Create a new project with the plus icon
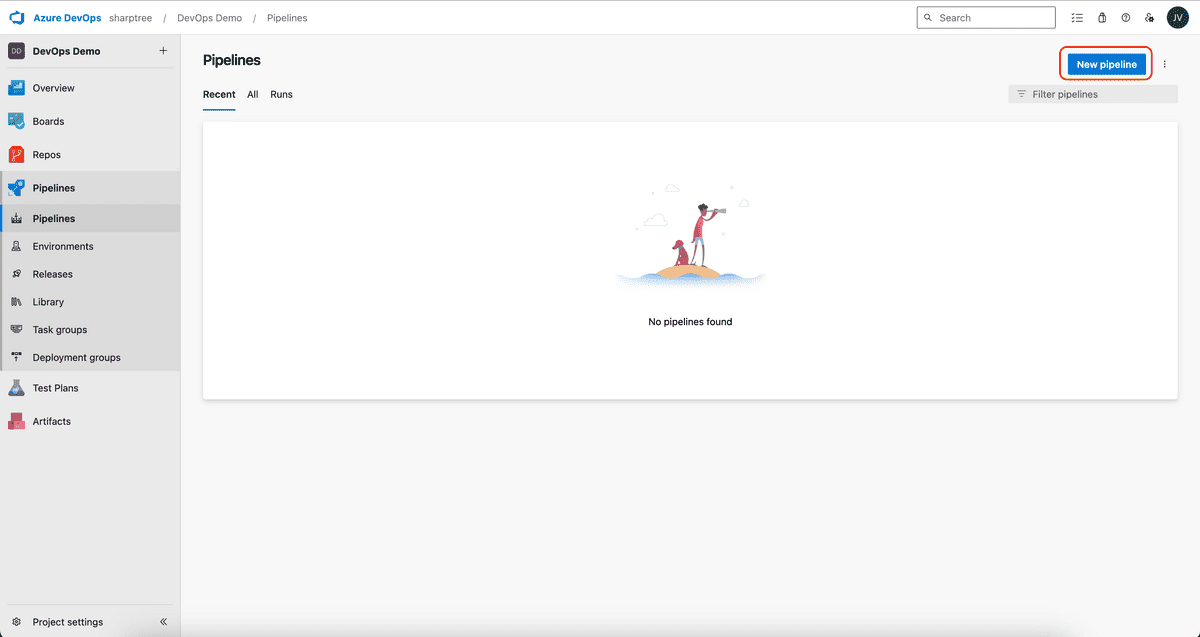1200x637 pixels. point(163,50)
